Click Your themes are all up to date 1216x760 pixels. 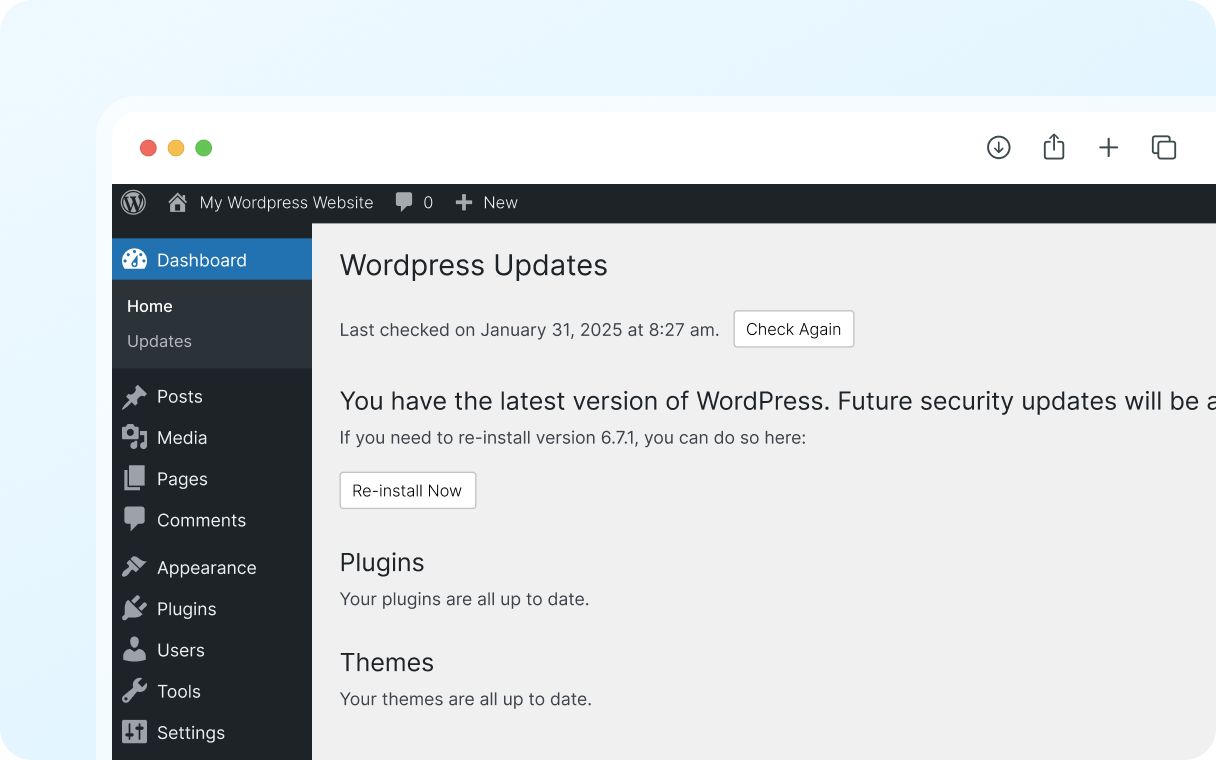pyautogui.click(x=466, y=699)
